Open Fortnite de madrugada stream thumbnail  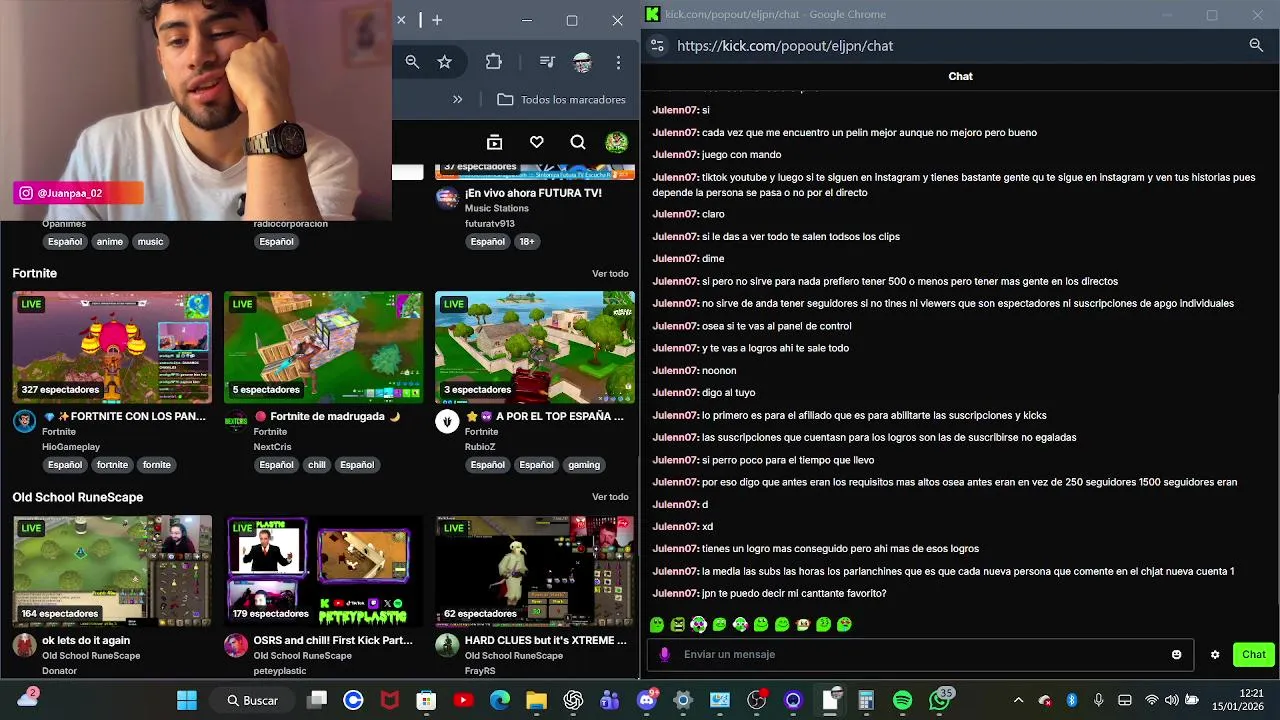(x=323, y=347)
